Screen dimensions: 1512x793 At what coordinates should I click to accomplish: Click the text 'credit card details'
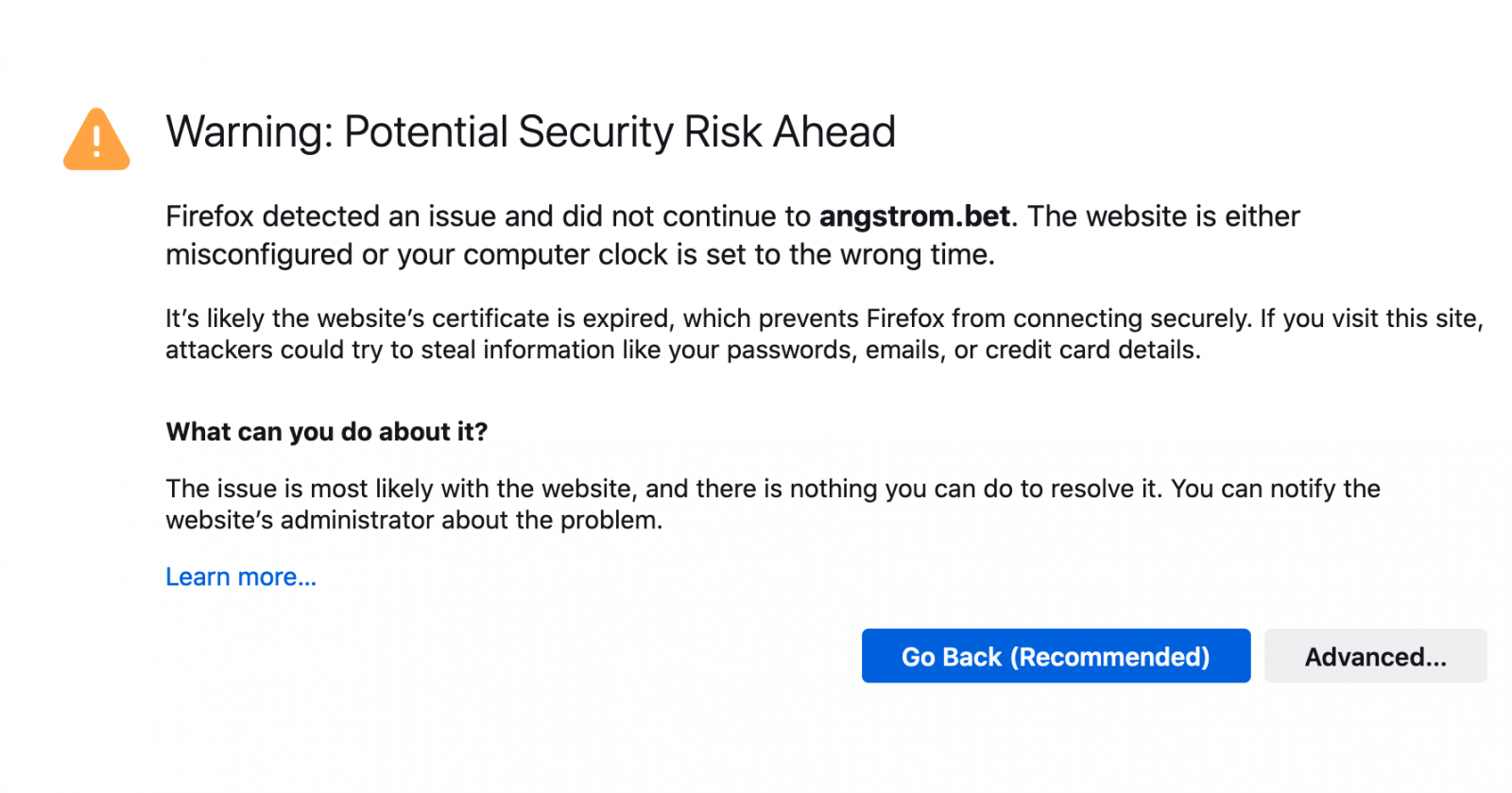coord(1091,350)
